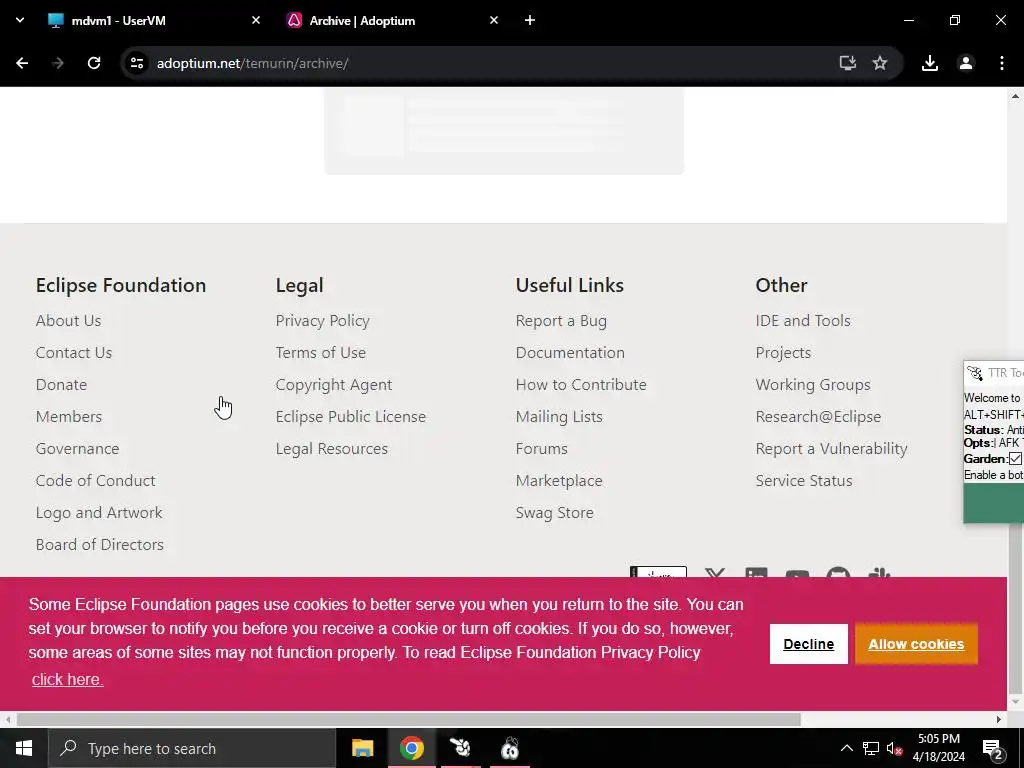Open the Working Groups link

[813, 385]
